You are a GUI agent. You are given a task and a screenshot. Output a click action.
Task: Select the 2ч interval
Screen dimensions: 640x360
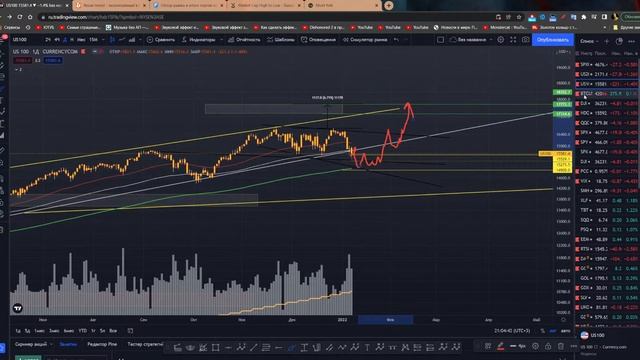48,40
